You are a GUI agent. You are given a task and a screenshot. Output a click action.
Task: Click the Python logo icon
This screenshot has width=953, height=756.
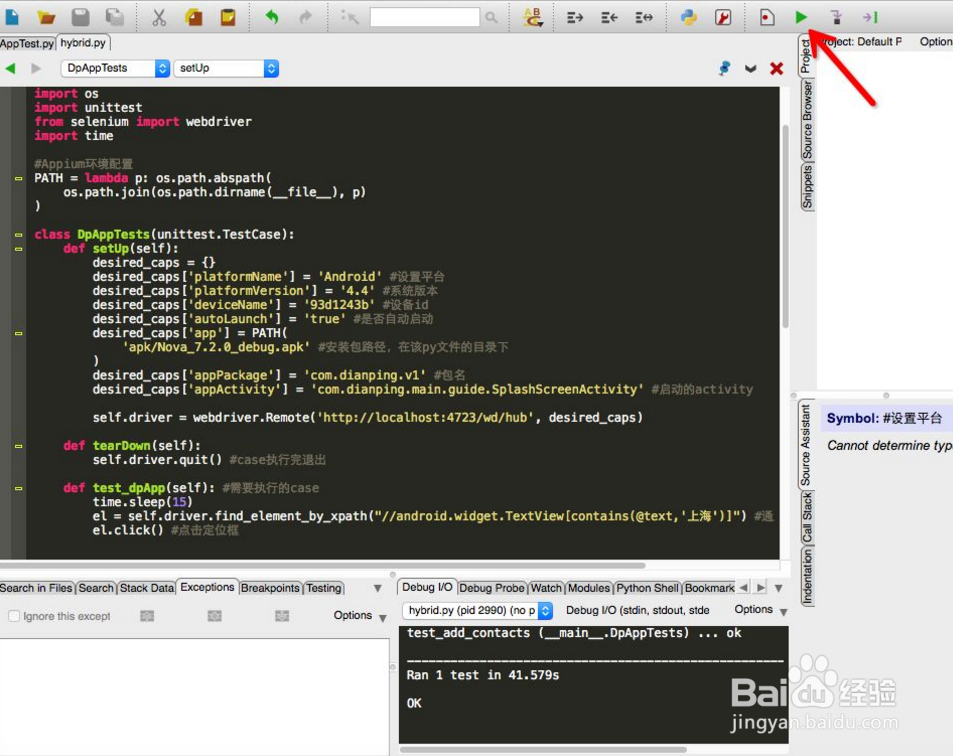click(689, 17)
